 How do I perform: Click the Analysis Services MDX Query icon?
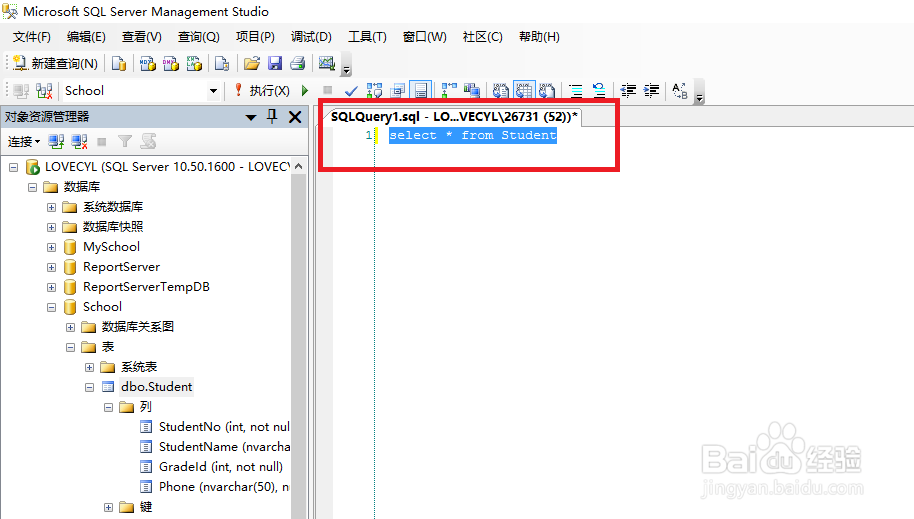(147, 63)
